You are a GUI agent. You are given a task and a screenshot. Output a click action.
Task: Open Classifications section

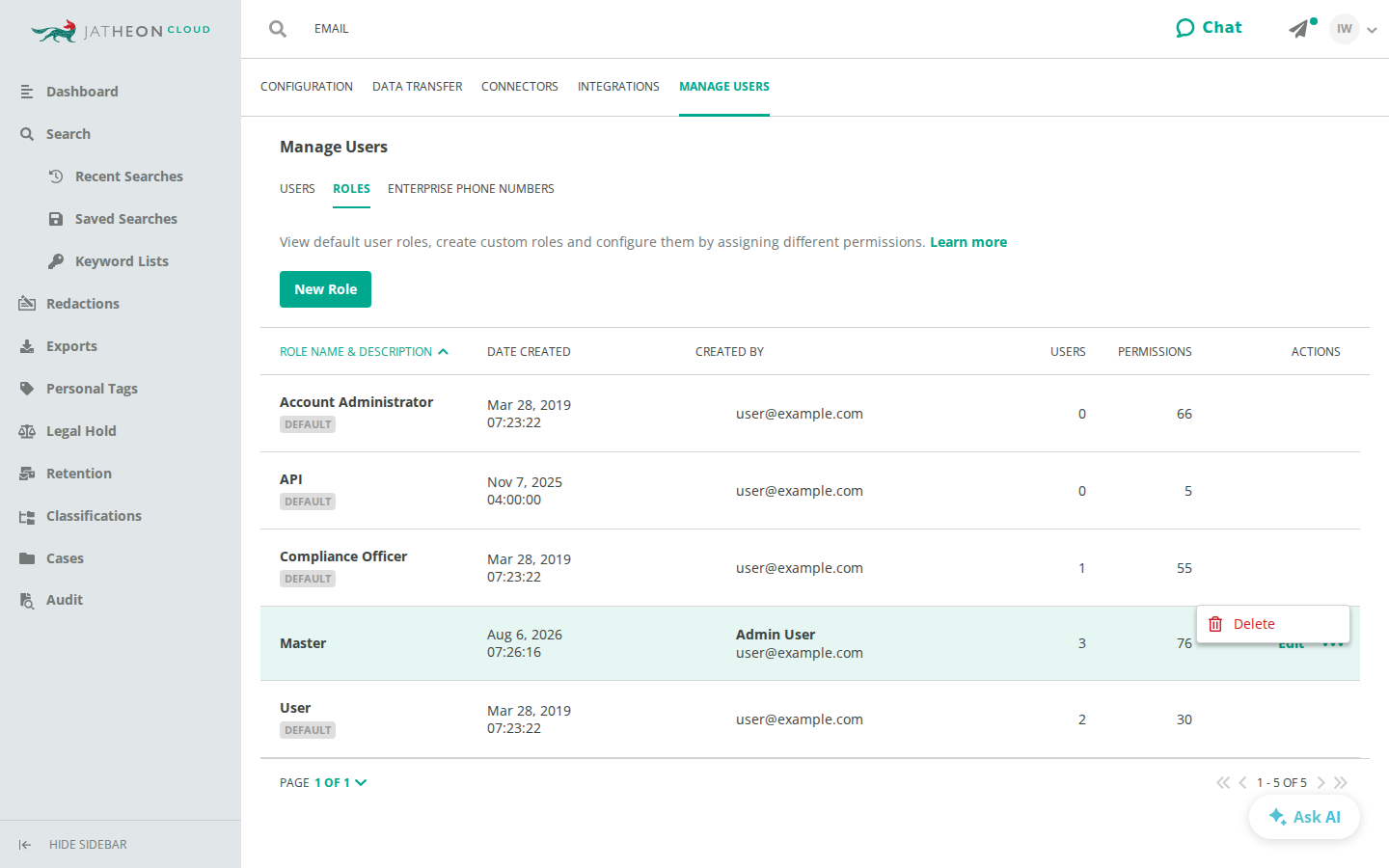(94, 516)
